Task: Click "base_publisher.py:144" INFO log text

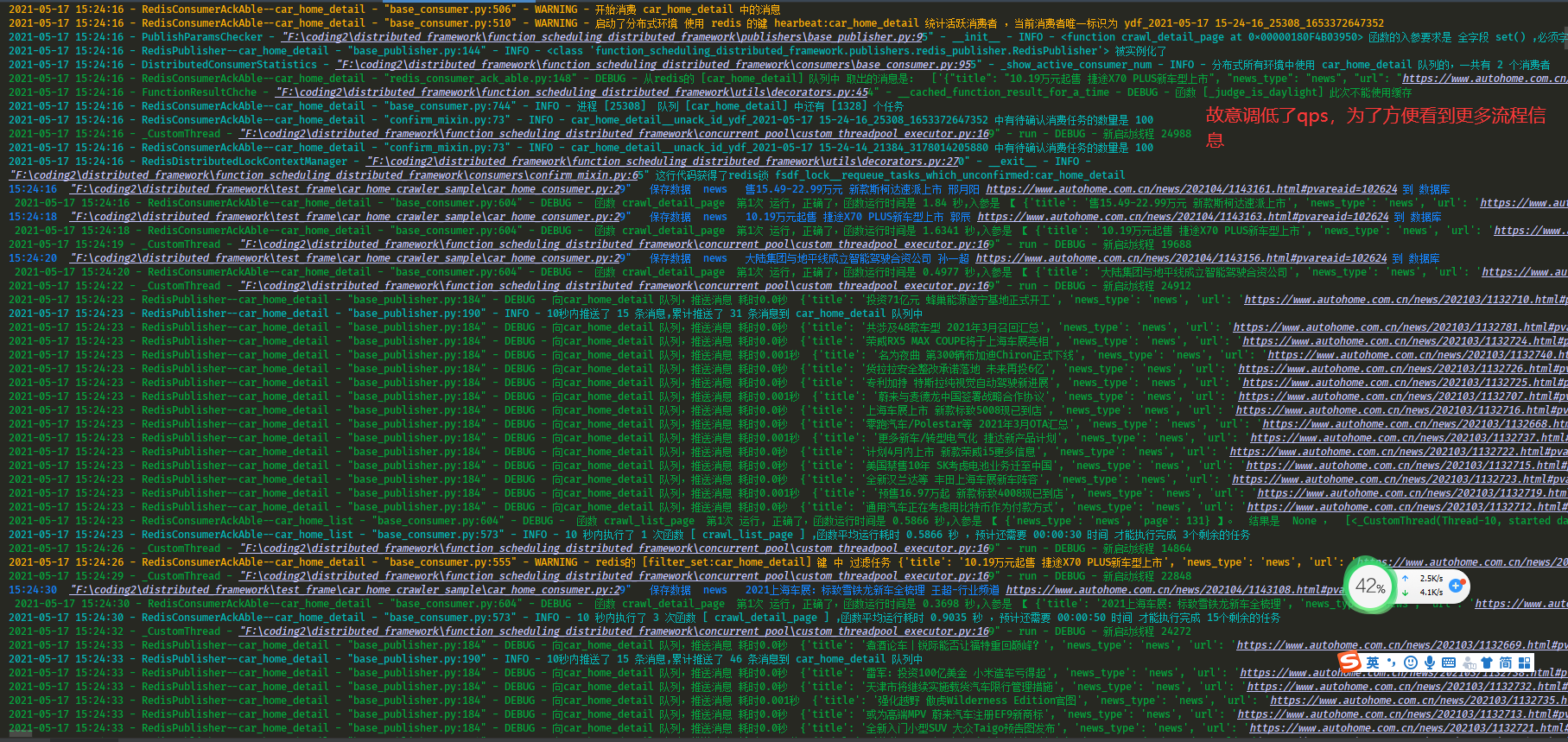Action: 418,51
